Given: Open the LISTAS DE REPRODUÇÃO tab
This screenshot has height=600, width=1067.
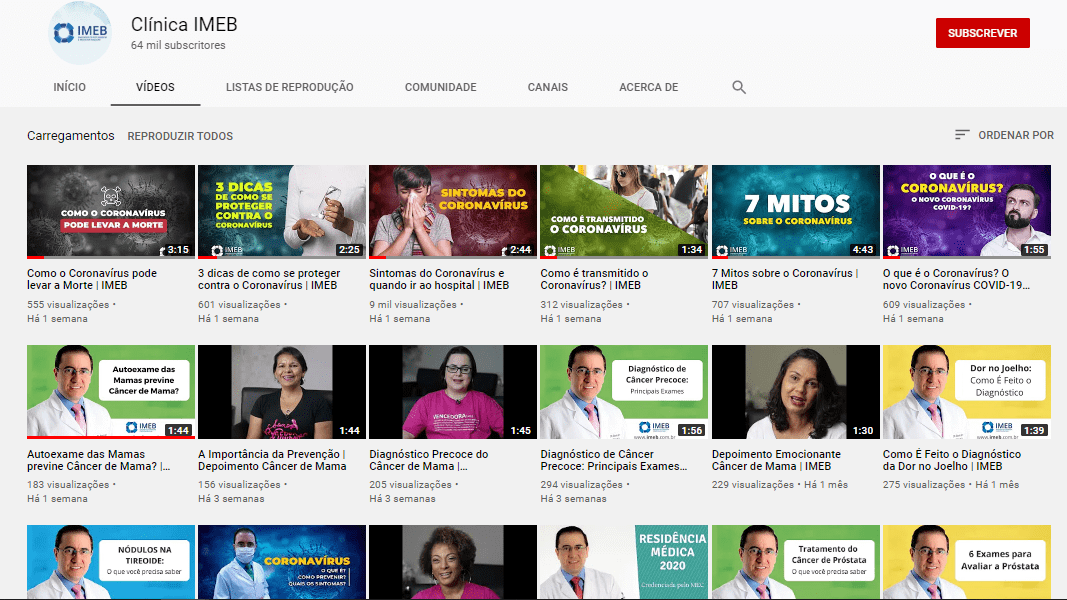Looking at the screenshot, I should [289, 87].
